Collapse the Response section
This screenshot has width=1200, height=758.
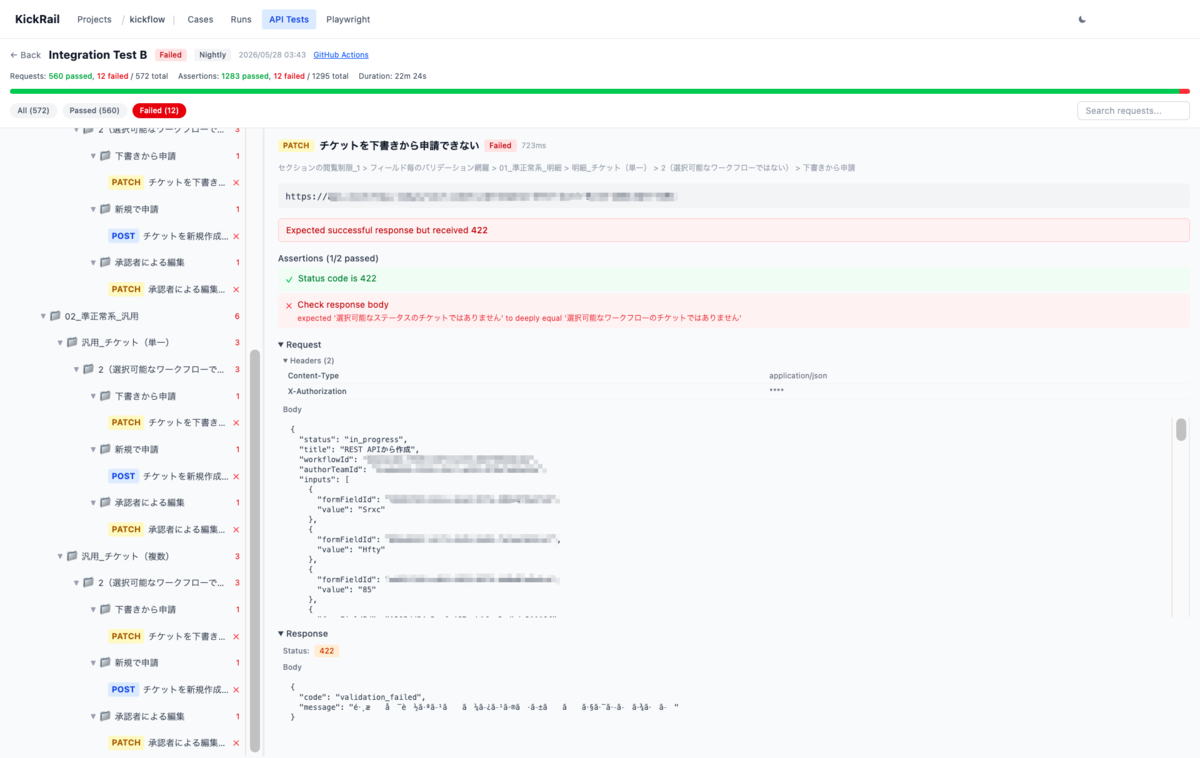click(x=303, y=634)
